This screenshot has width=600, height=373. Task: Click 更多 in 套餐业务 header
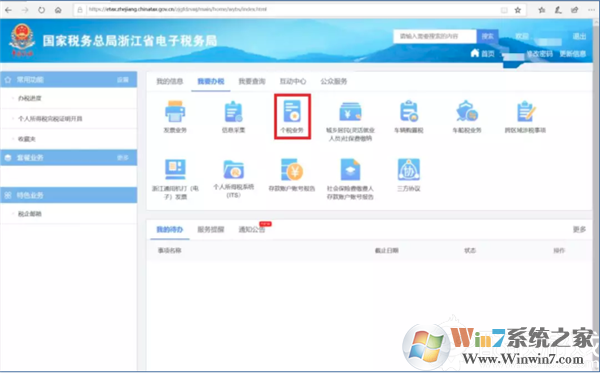[x=123, y=158]
